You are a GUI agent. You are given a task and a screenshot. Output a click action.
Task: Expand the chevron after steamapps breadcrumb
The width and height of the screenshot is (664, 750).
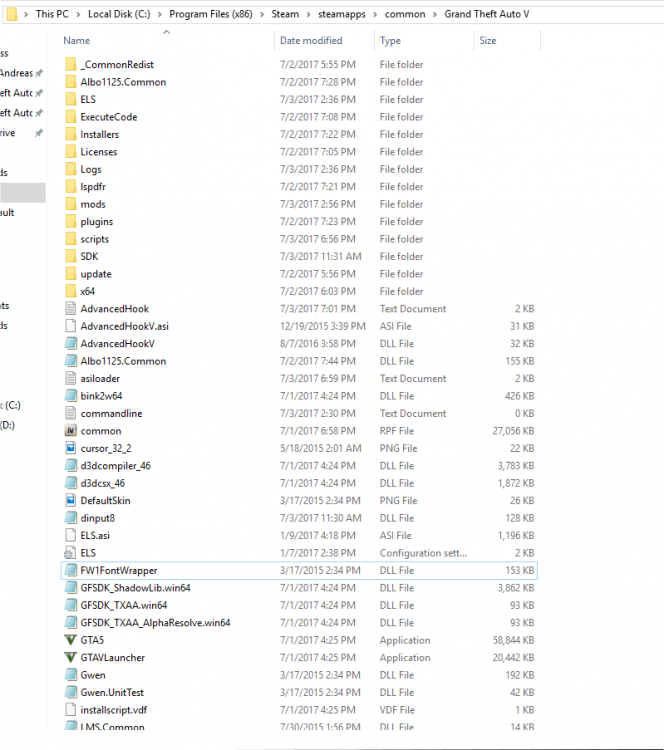(x=375, y=14)
